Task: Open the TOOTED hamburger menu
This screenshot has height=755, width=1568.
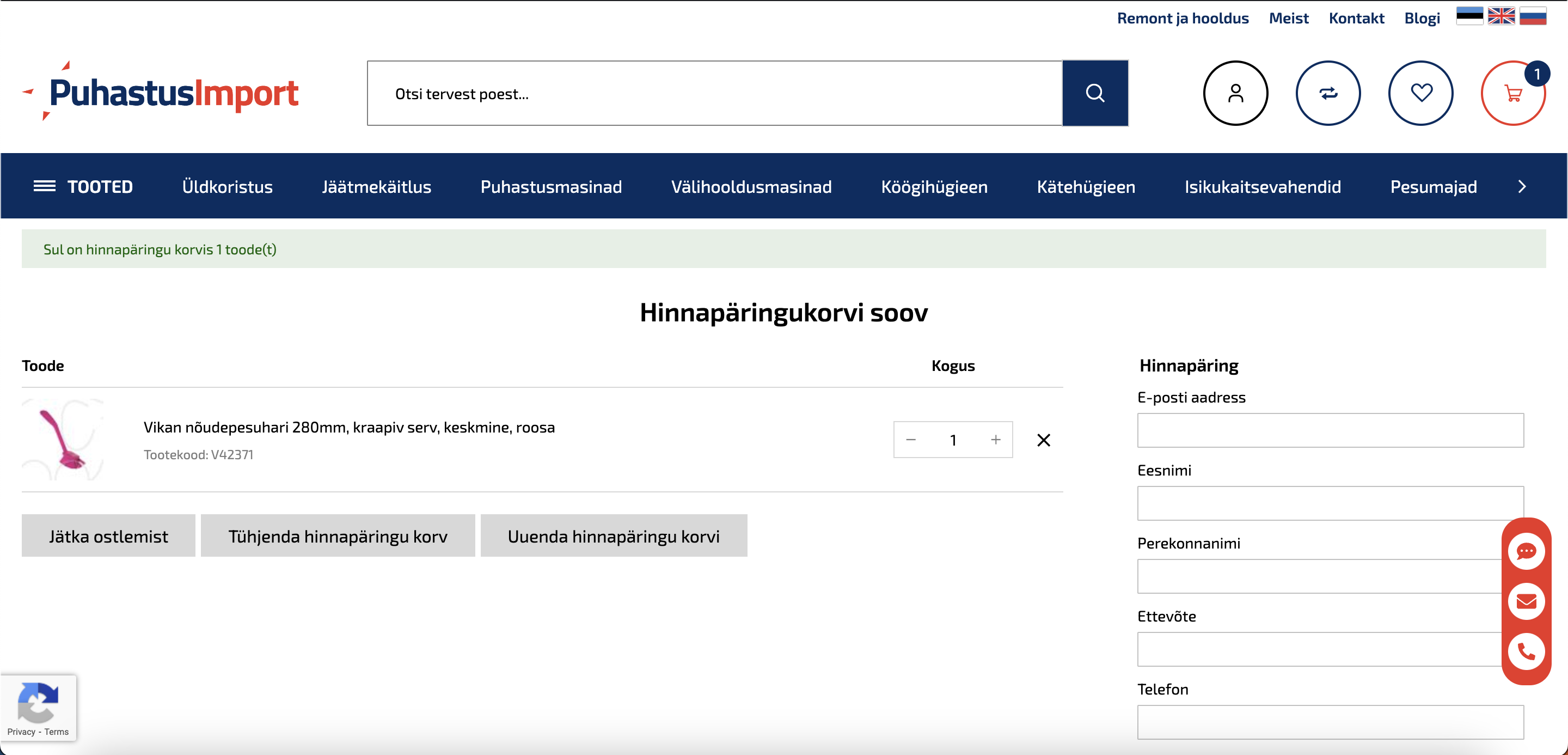Action: (83, 186)
